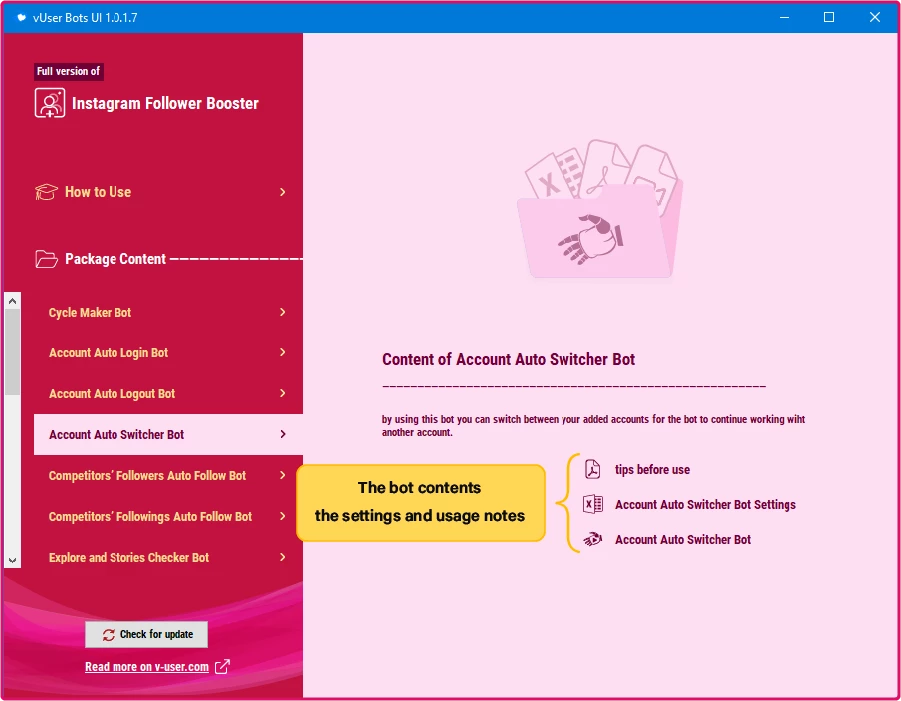Screen dimensions: 901x701
Task: Open the PDF icon beside tips before use
Action: [x=592, y=469]
